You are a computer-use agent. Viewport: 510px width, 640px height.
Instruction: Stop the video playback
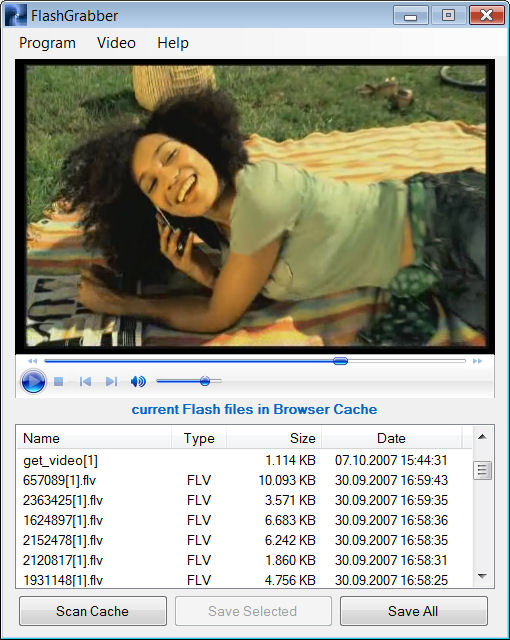(59, 382)
